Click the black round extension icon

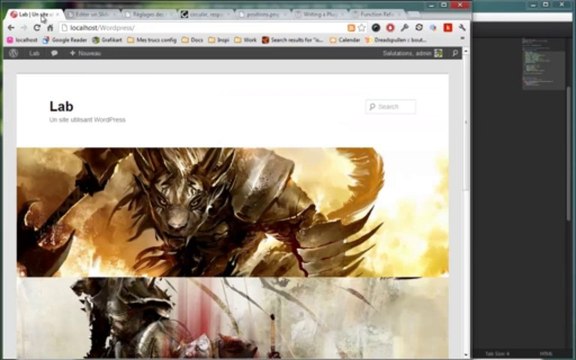point(376,28)
